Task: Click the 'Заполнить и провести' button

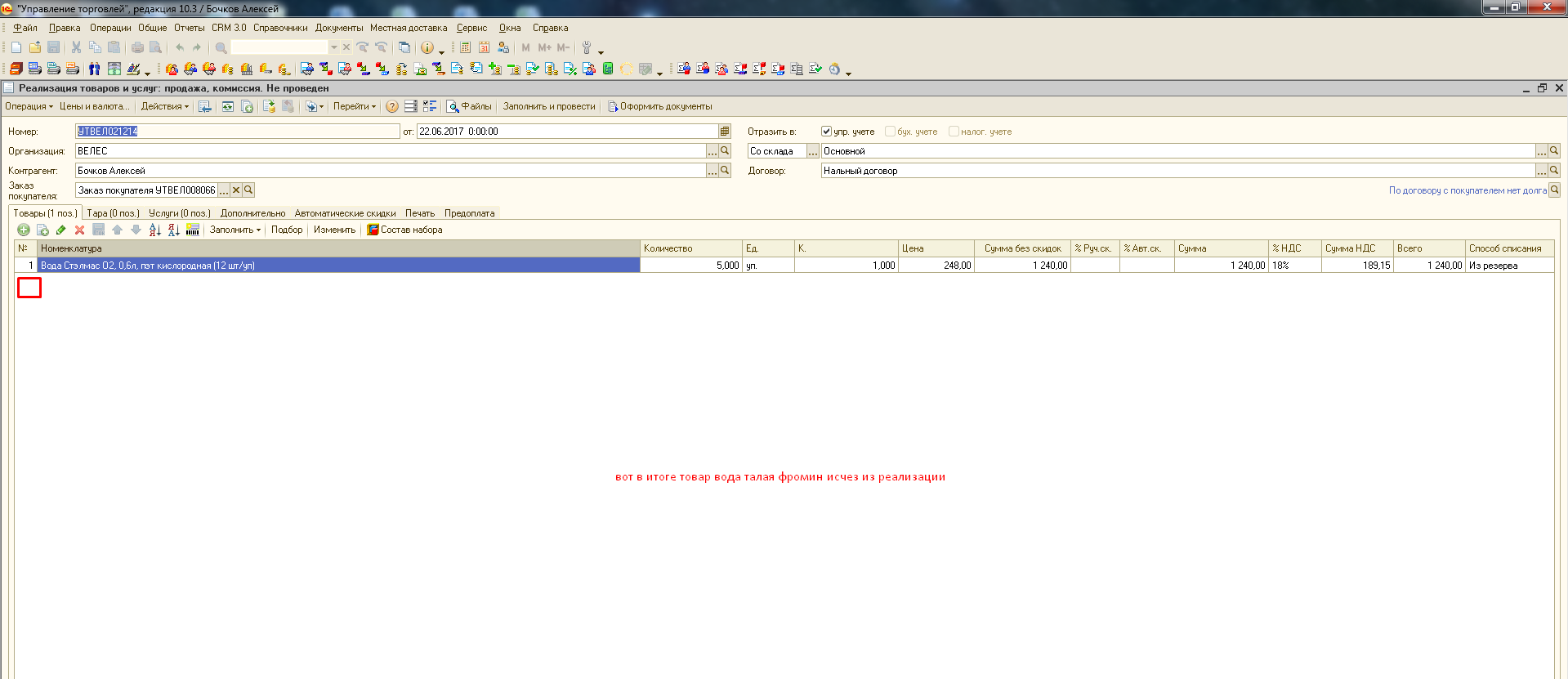Action: point(549,107)
